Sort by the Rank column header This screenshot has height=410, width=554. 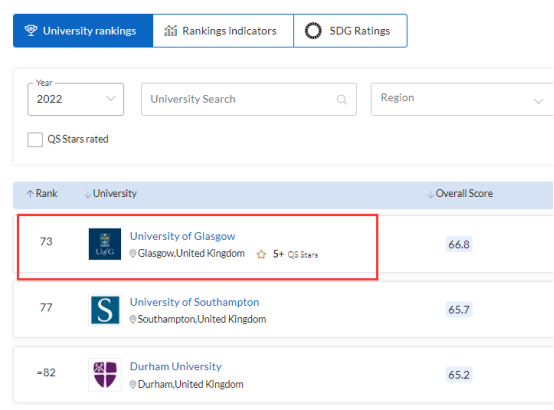(x=42, y=193)
